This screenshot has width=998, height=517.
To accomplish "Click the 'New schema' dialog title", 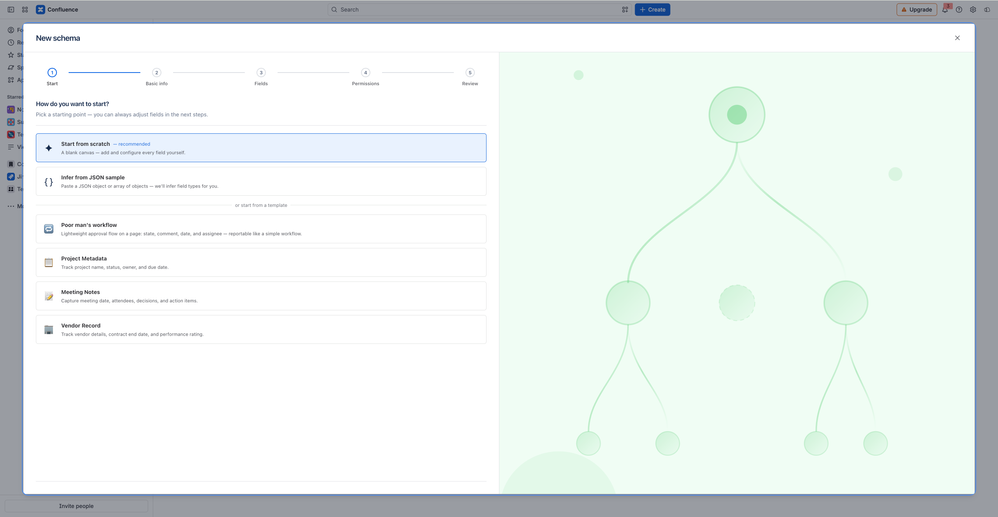I will pyautogui.click(x=58, y=38).
